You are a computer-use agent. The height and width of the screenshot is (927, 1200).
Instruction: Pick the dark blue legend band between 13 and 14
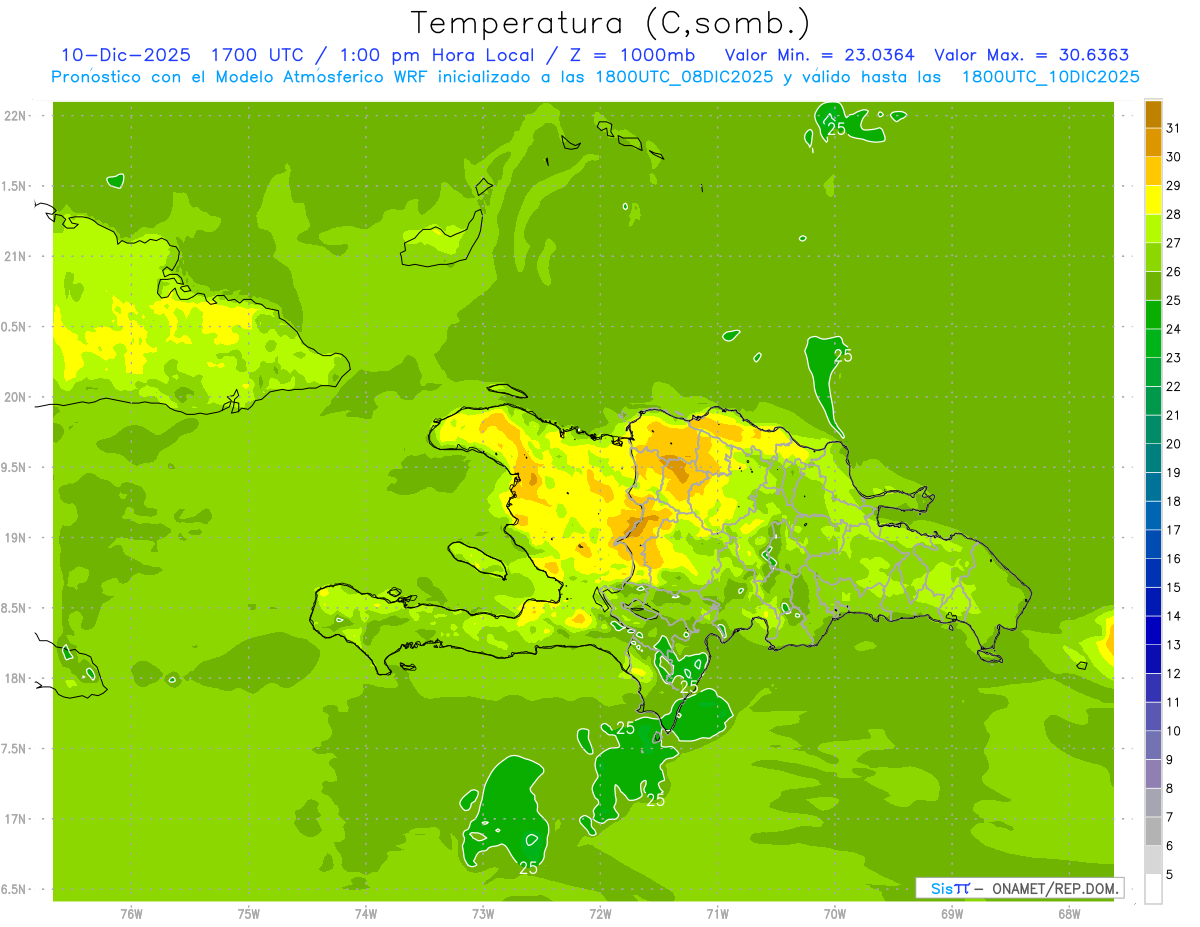[1153, 631]
